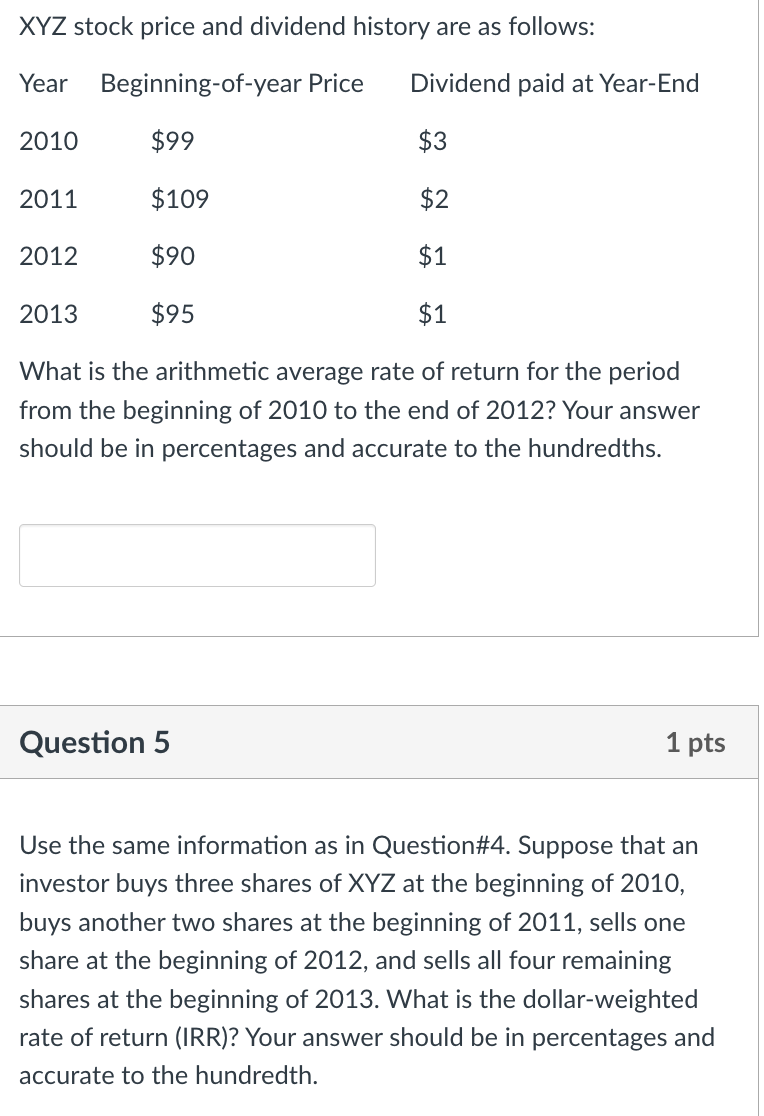This screenshot has width=764, height=1116.
Task: Select the $95 beginning-of-year price
Action: coord(172,314)
